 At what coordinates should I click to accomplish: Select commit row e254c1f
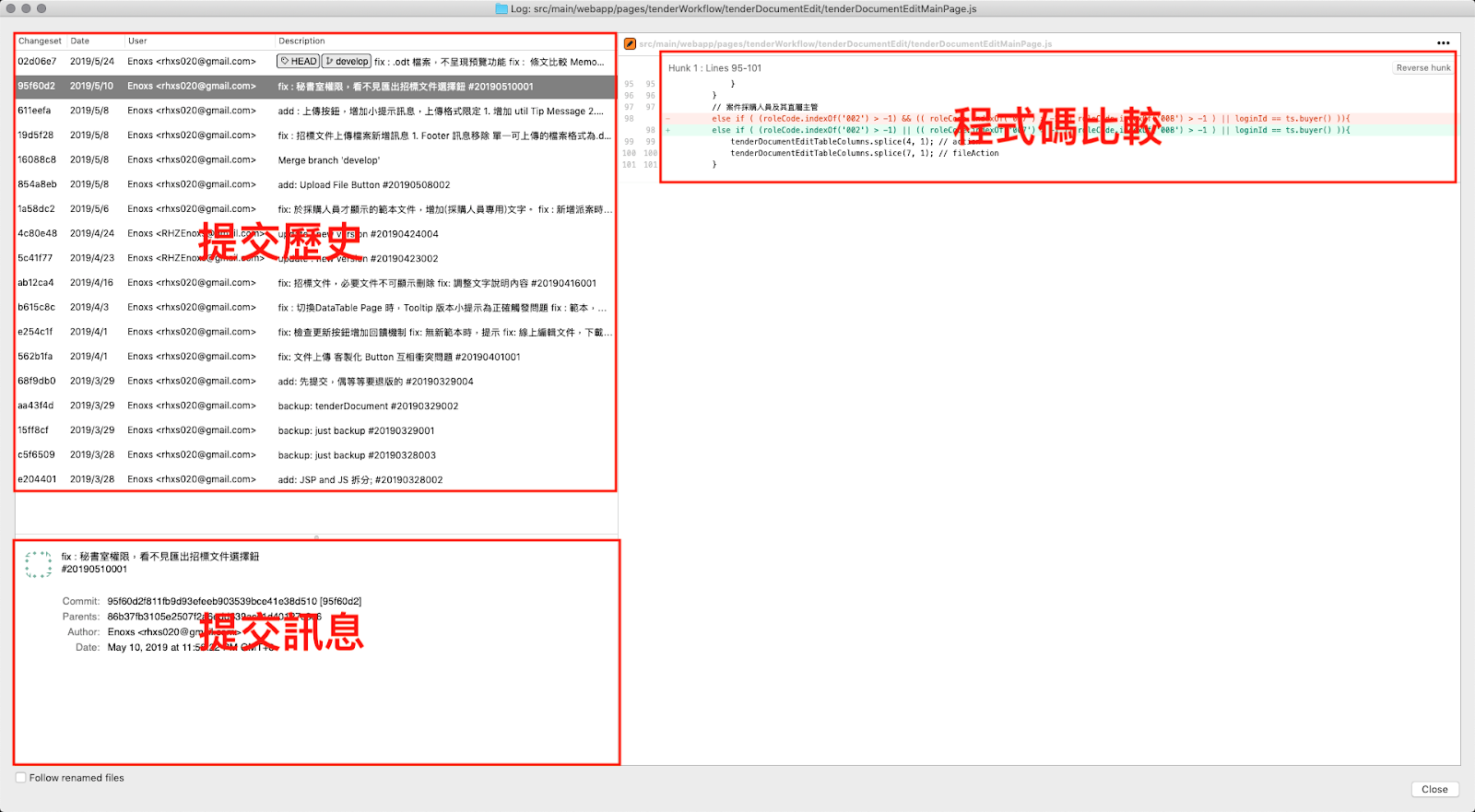pos(315,332)
